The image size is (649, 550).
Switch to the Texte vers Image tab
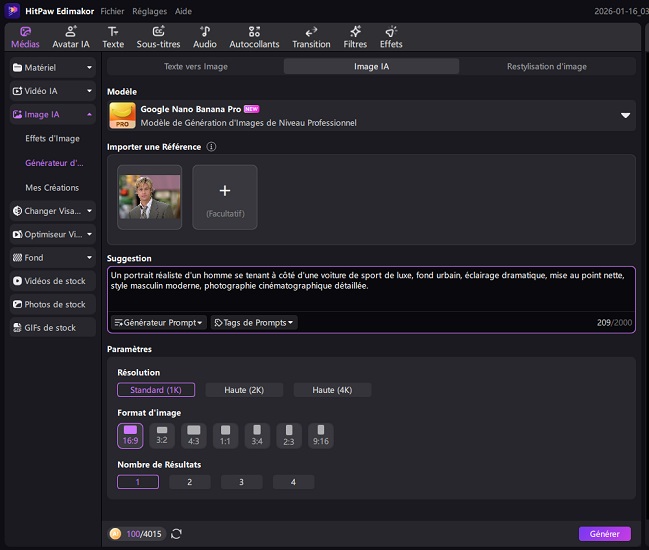[x=195, y=67]
